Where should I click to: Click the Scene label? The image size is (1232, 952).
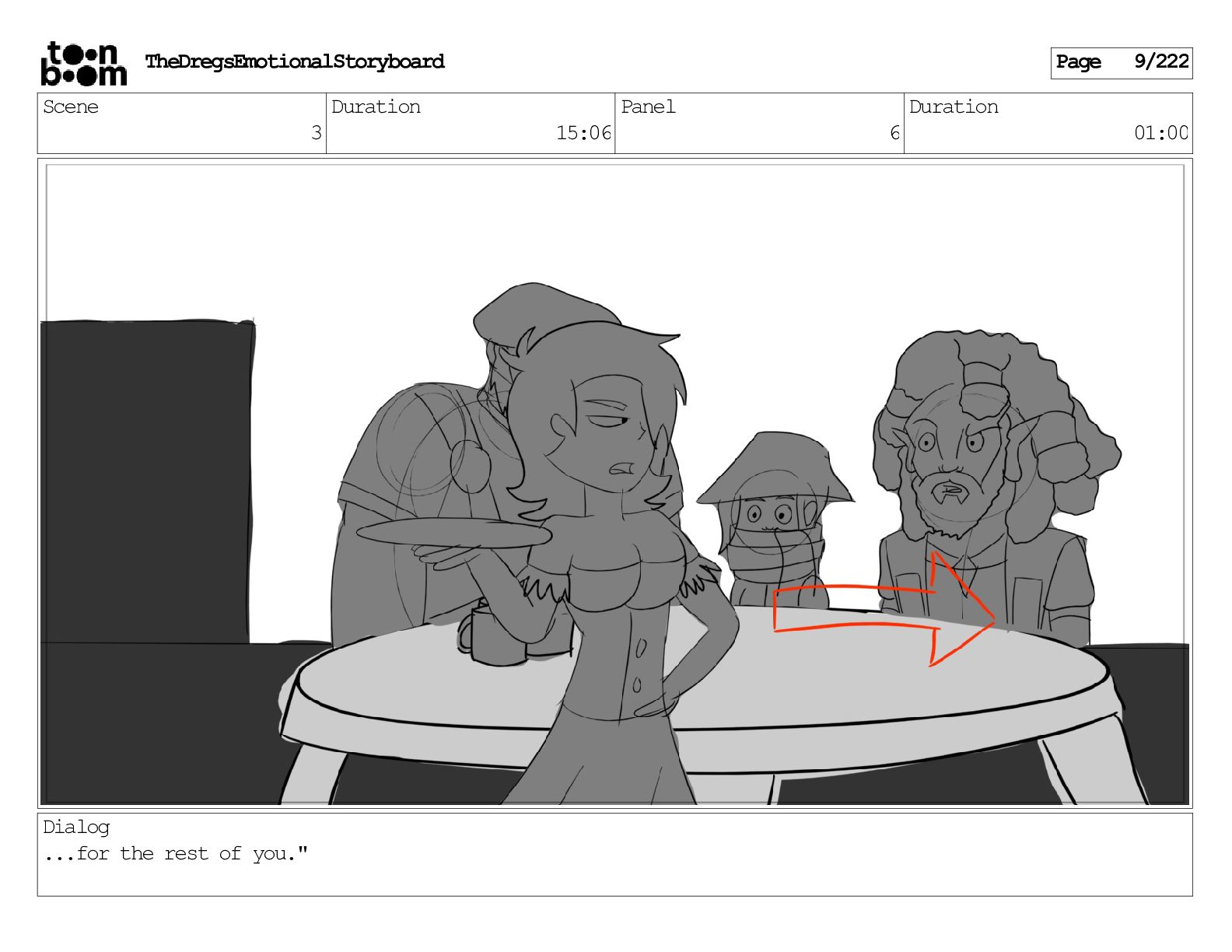tap(71, 107)
